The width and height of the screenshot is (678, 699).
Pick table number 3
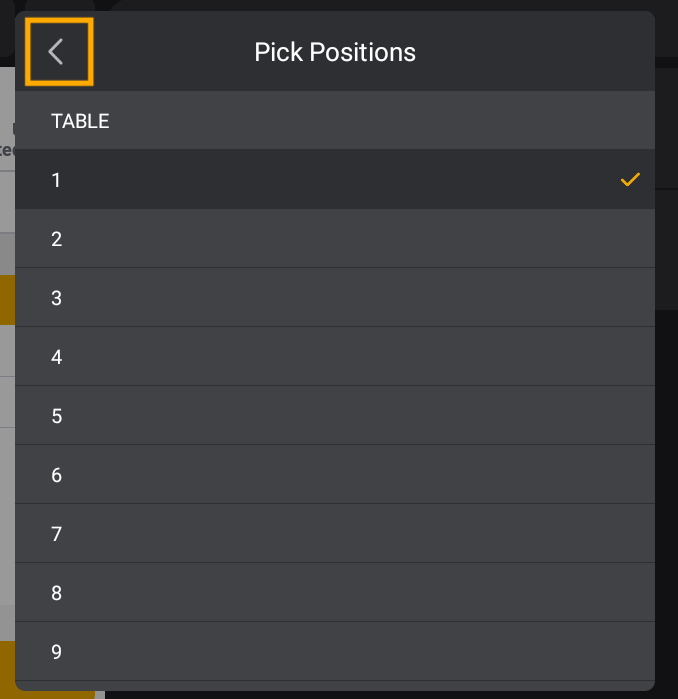tap(300, 298)
